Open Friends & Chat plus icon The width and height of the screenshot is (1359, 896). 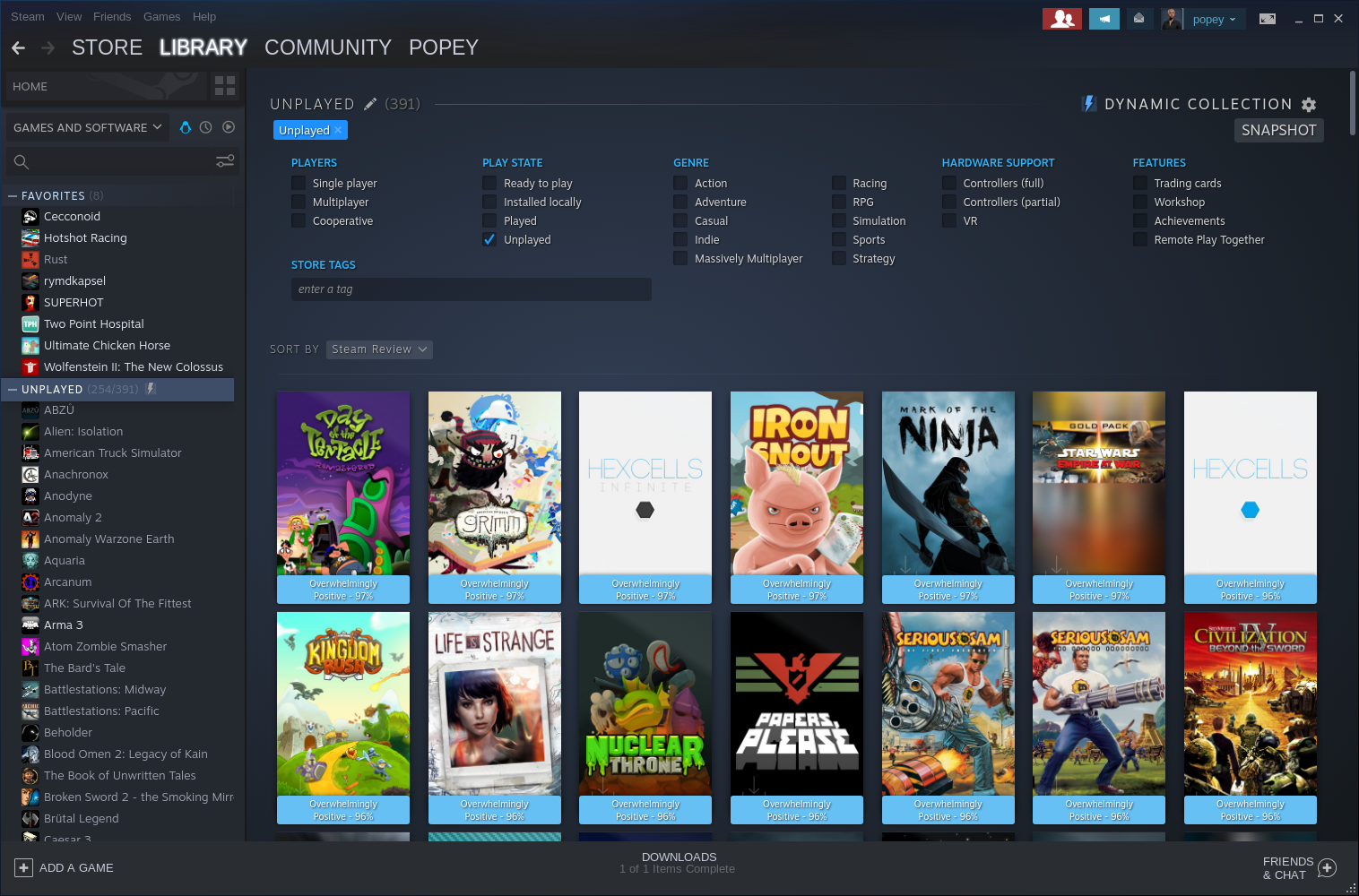click(1328, 868)
